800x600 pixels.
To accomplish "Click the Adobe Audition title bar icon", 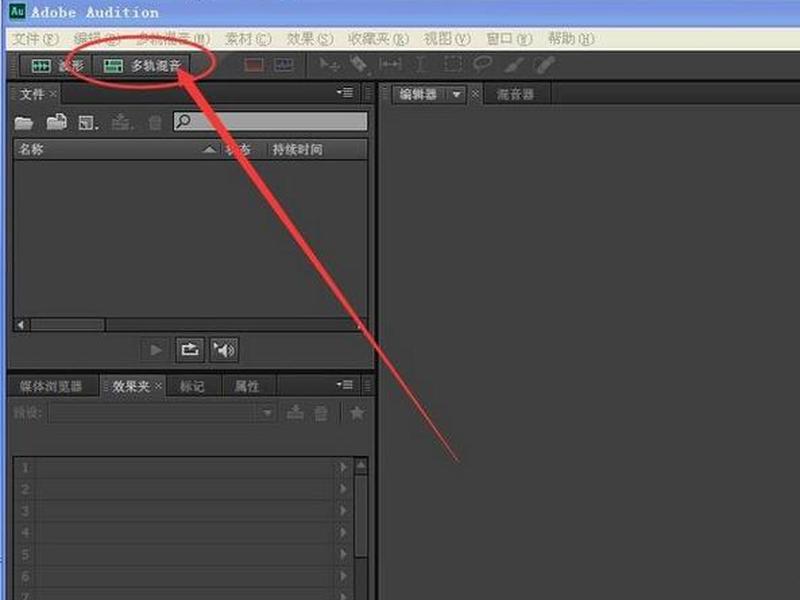I will tap(17, 11).
